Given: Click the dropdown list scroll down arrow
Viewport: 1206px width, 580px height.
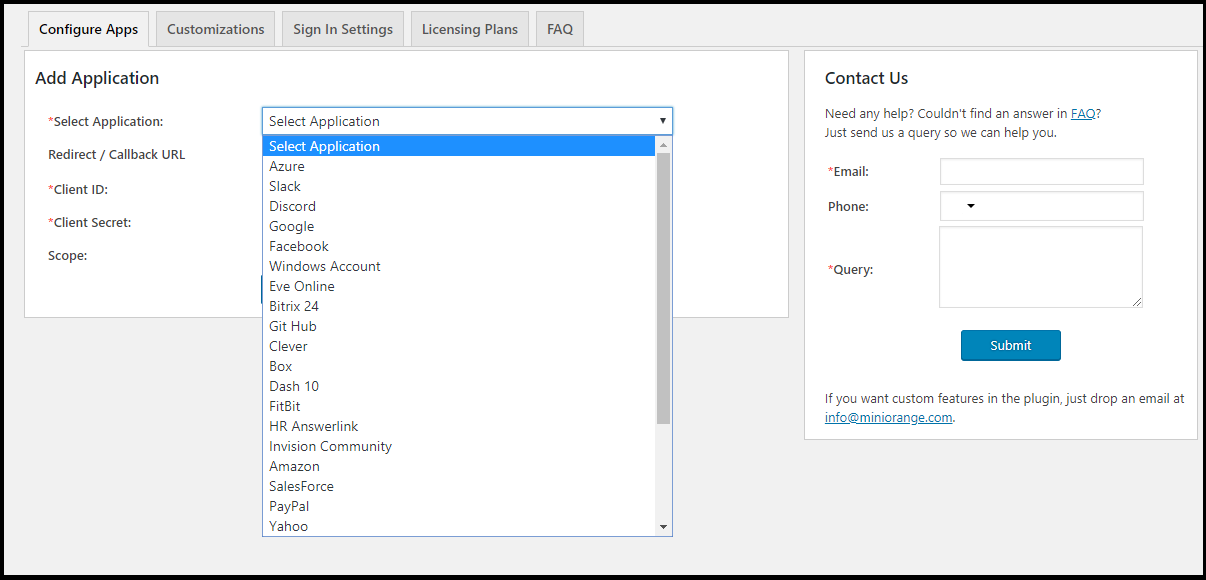Looking at the screenshot, I should tap(663, 527).
